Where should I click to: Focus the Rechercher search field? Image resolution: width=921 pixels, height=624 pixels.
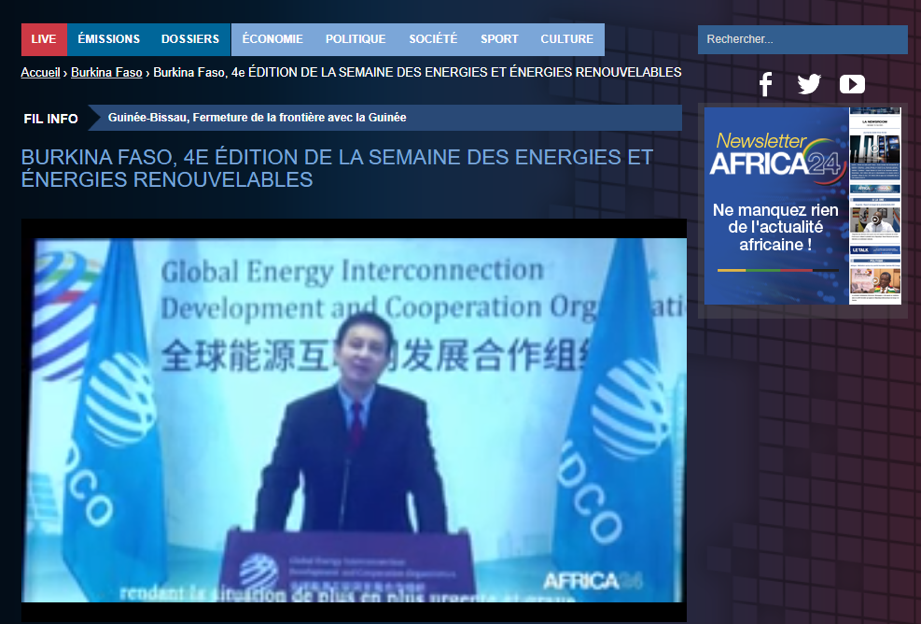click(x=802, y=39)
